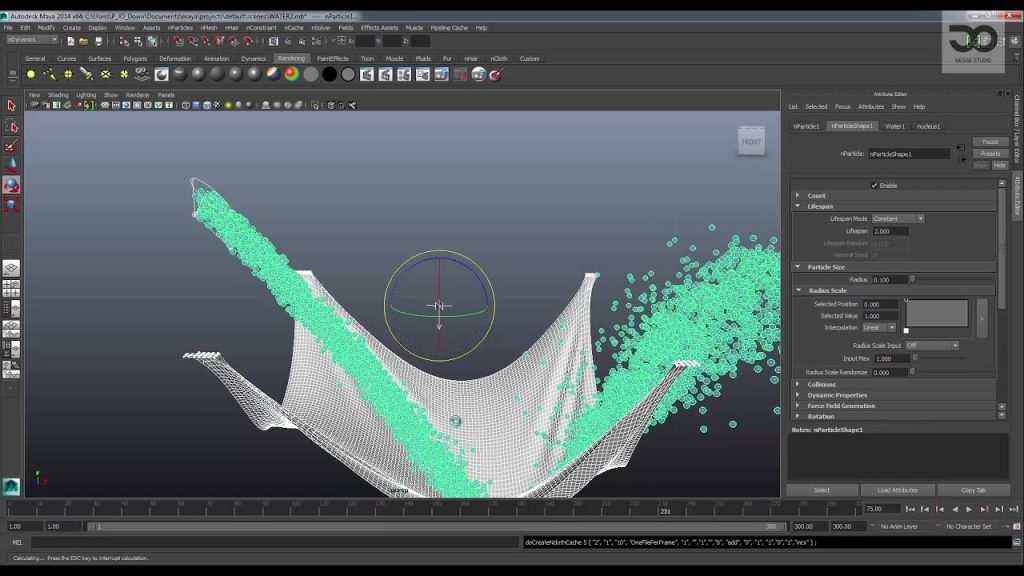The image size is (1024, 576).
Task: Select the nucleus1 tab in Attribute Editor
Action: coord(928,127)
